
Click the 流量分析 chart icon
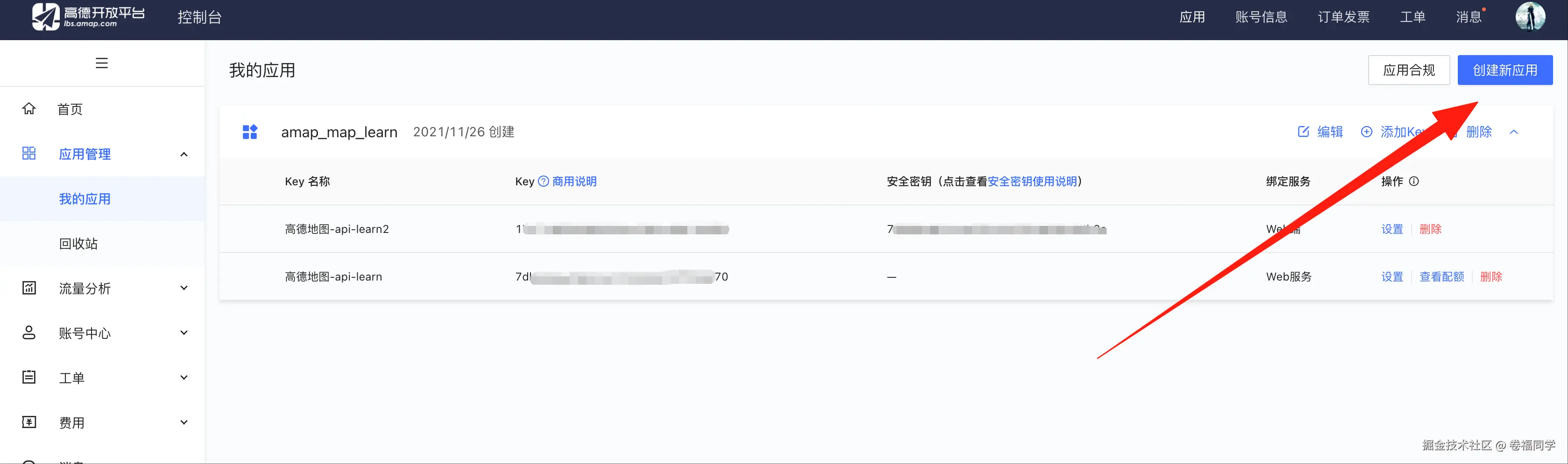(x=28, y=288)
